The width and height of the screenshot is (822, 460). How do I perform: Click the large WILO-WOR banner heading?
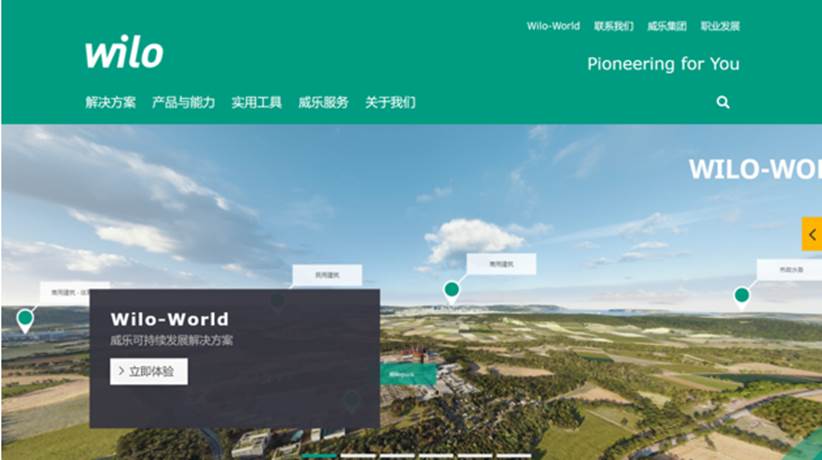755,169
